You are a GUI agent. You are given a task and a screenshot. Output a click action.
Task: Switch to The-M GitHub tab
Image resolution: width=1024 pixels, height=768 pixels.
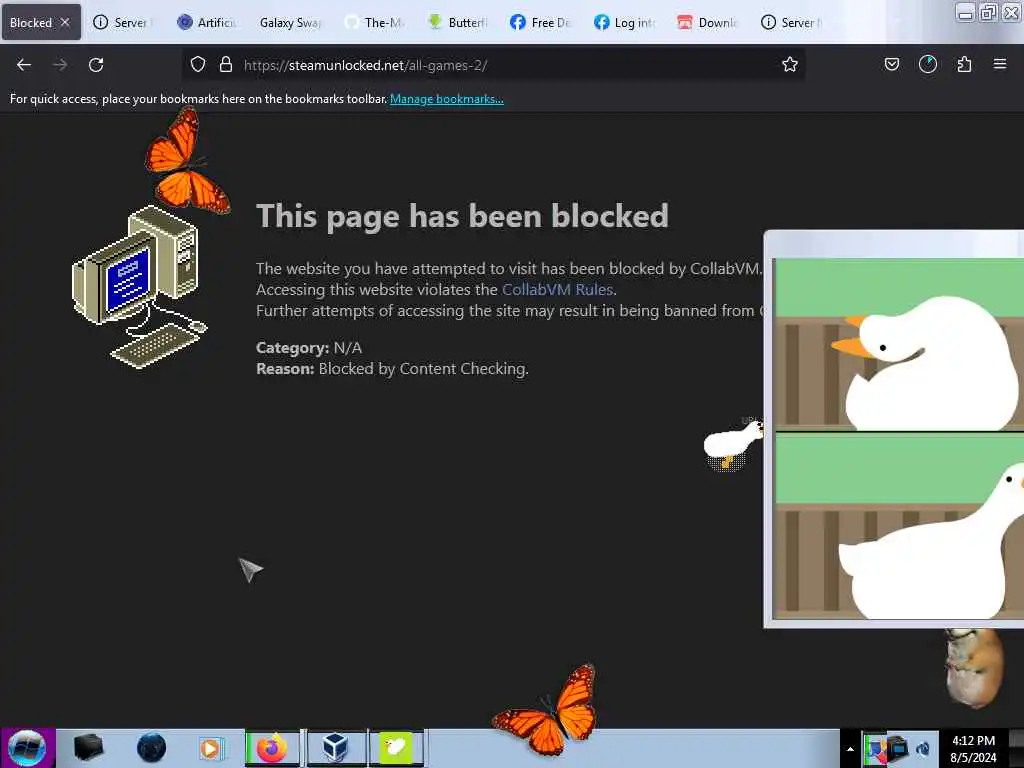(x=376, y=22)
